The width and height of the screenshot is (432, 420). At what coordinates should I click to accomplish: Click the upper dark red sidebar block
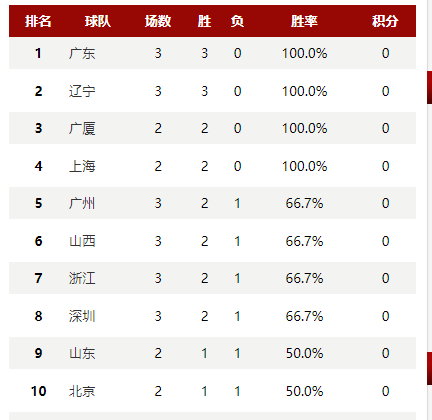pos(429,87)
